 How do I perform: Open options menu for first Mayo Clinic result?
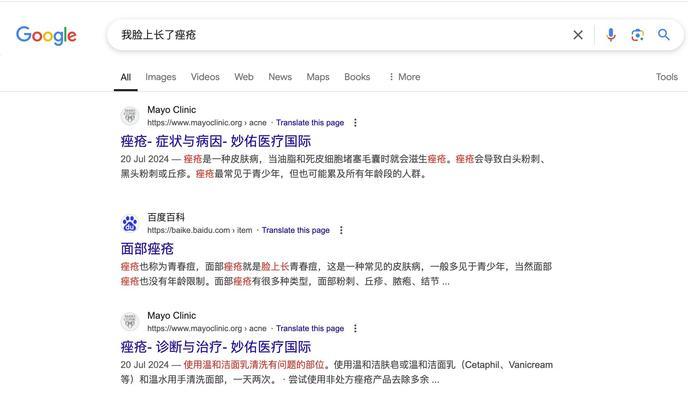[x=355, y=123]
